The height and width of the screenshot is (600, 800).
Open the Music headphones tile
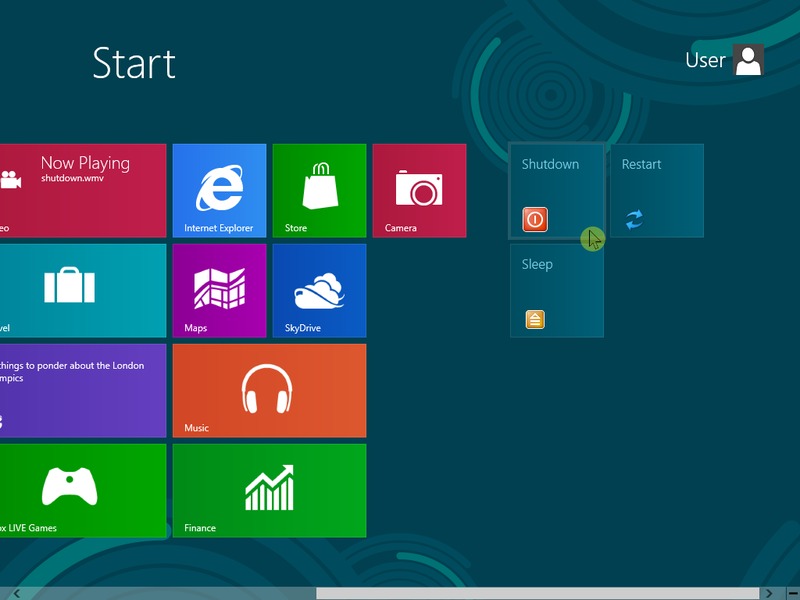click(269, 390)
